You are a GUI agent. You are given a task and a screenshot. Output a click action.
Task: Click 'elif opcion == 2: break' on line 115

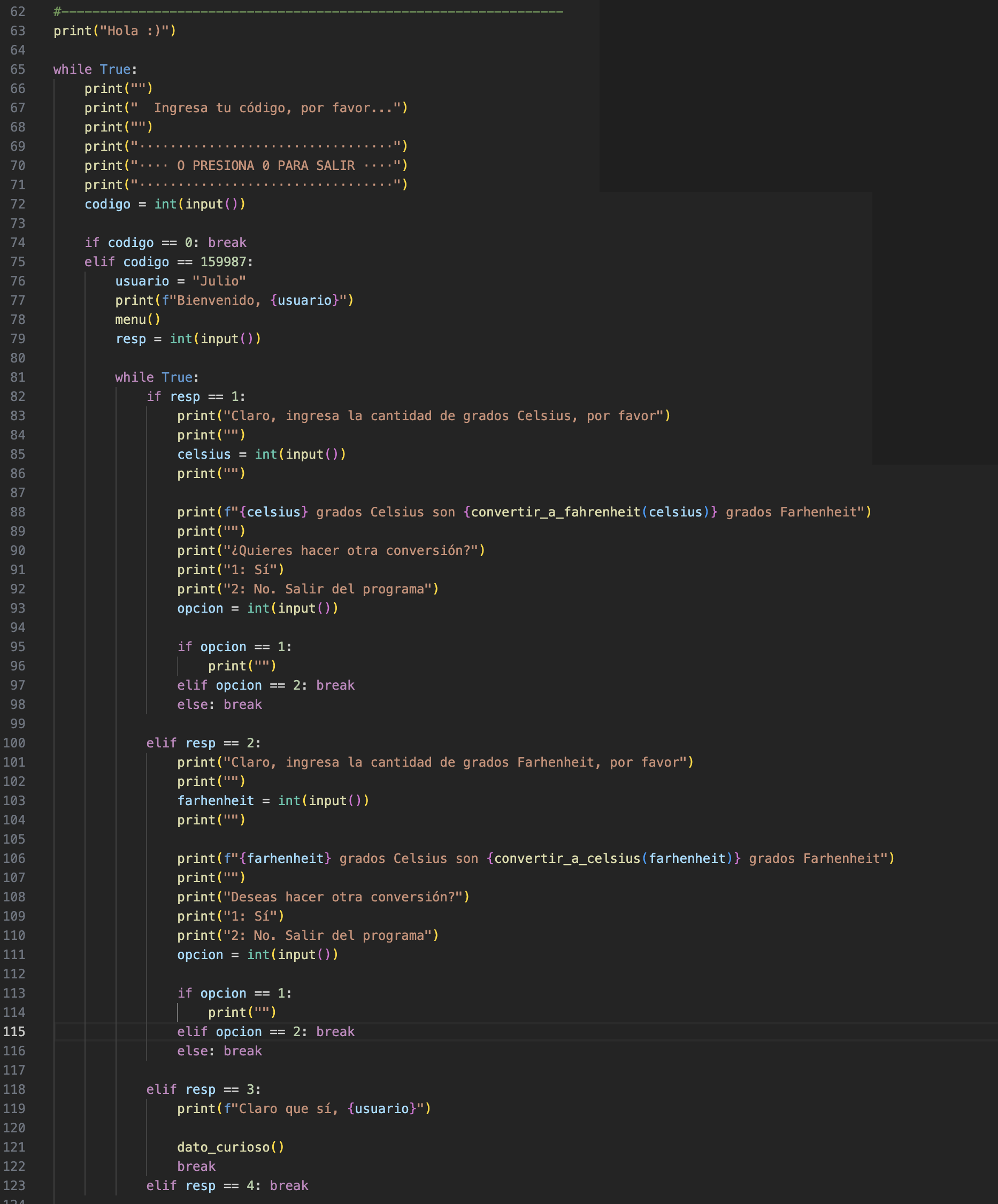266,1032
